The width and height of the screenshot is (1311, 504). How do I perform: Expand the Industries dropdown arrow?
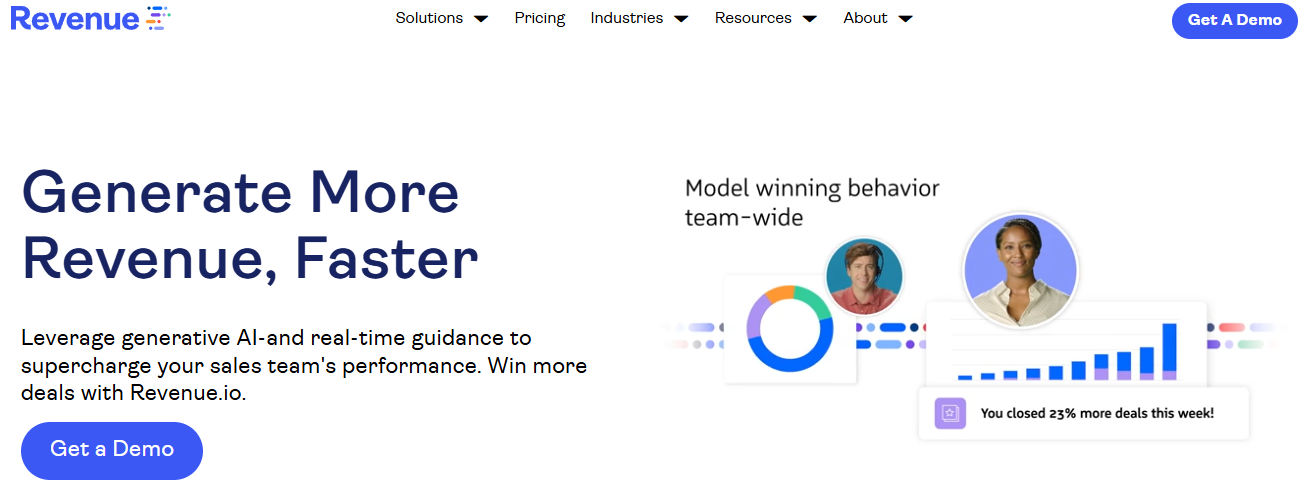click(x=681, y=19)
